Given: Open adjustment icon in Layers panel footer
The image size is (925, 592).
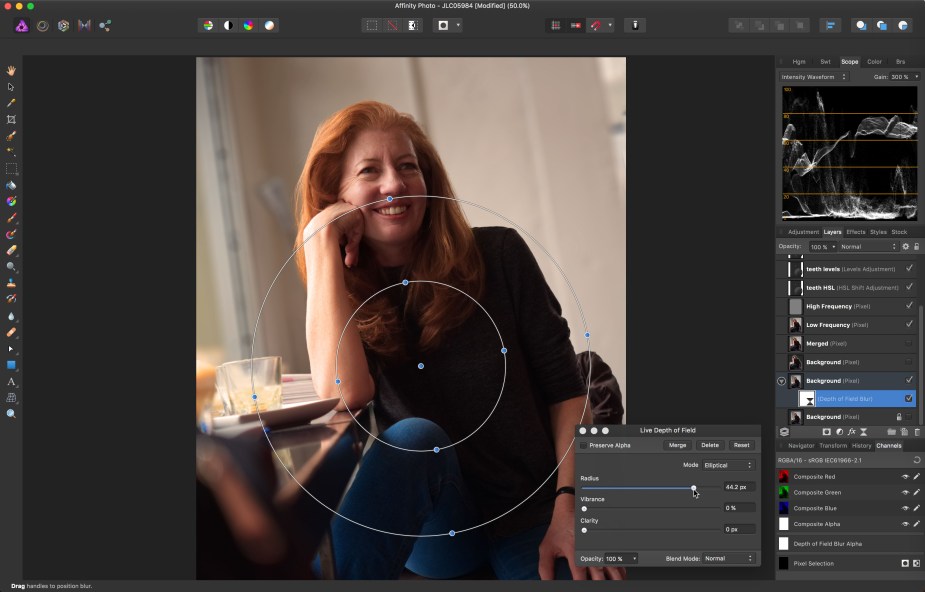Looking at the screenshot, I should [839, 432].
